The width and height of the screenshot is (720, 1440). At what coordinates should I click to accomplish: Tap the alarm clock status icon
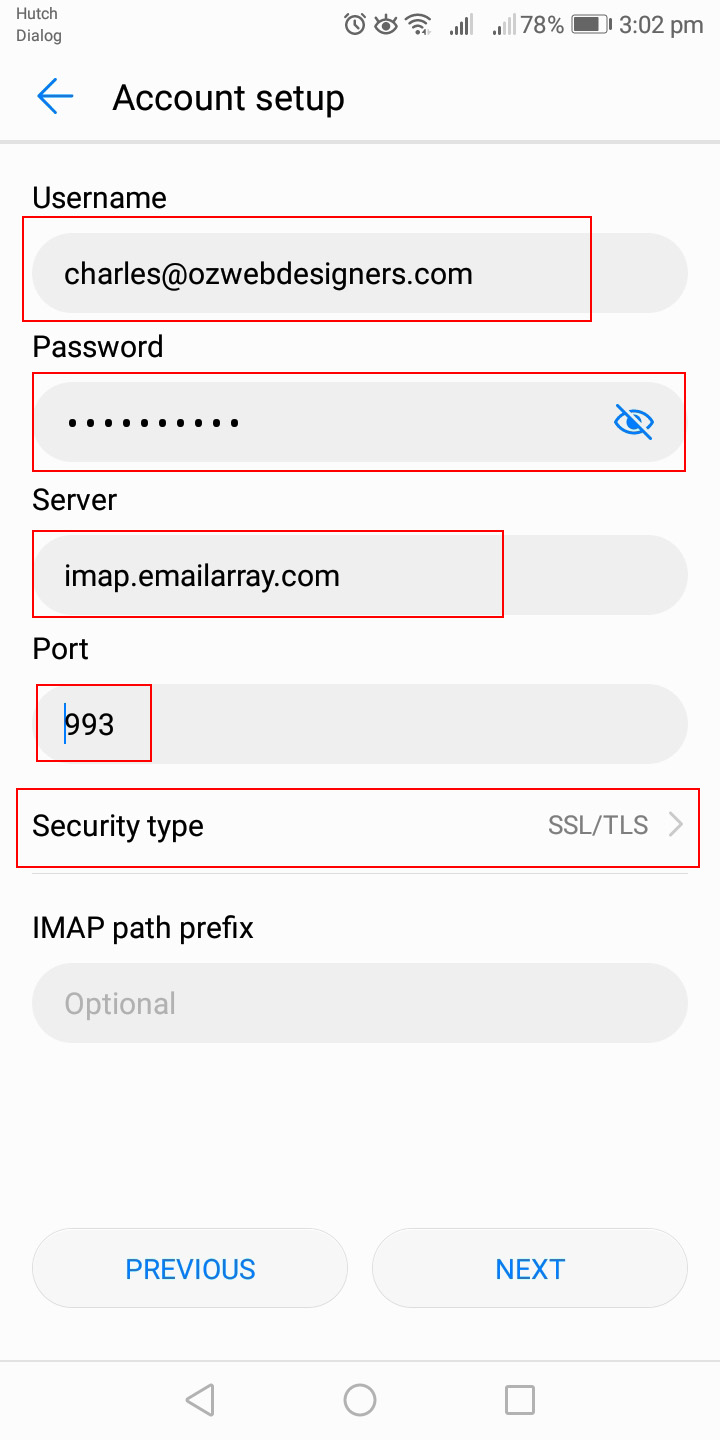[355, 25]
